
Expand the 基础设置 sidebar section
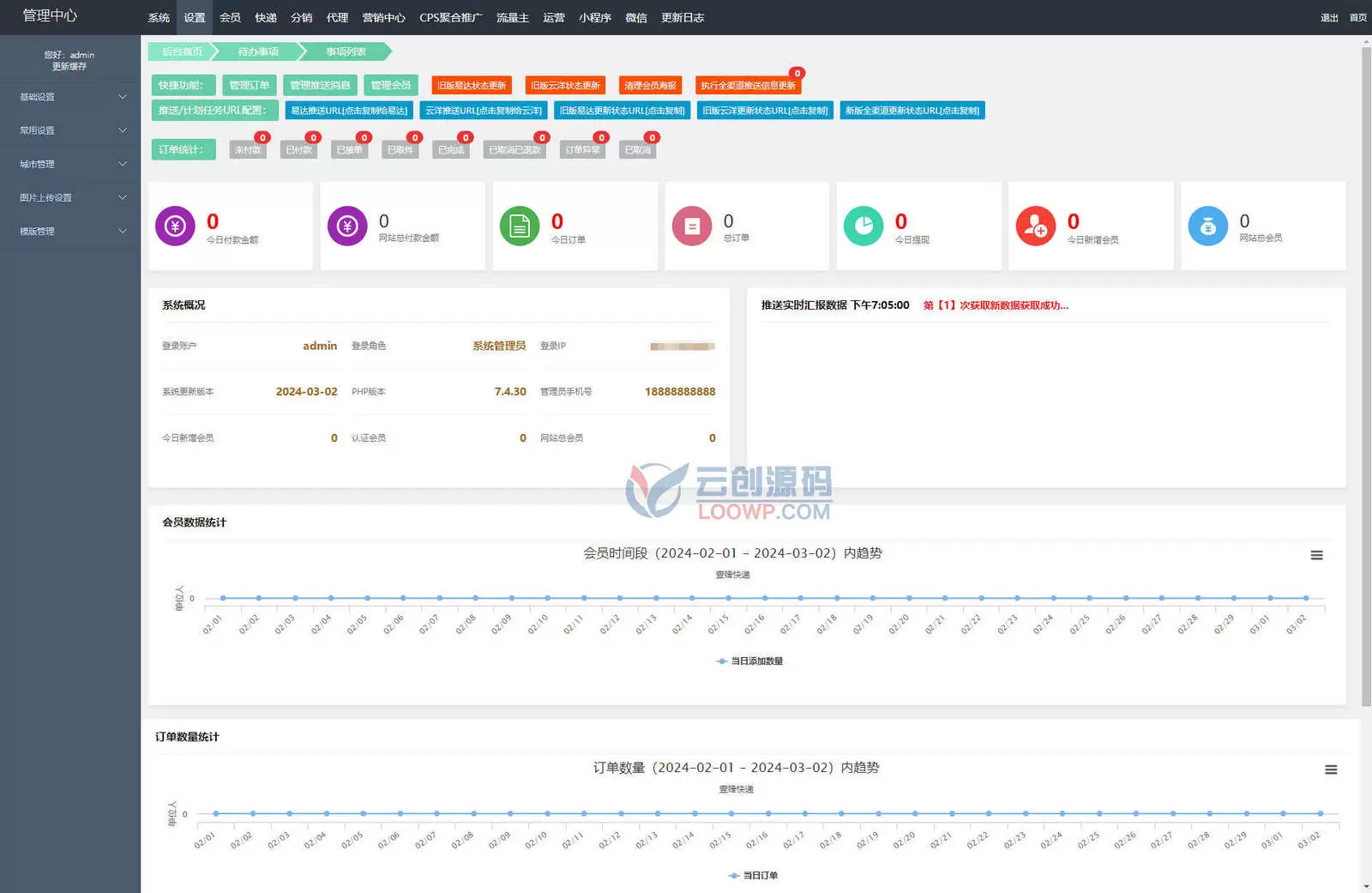click(x=70, y=97)
